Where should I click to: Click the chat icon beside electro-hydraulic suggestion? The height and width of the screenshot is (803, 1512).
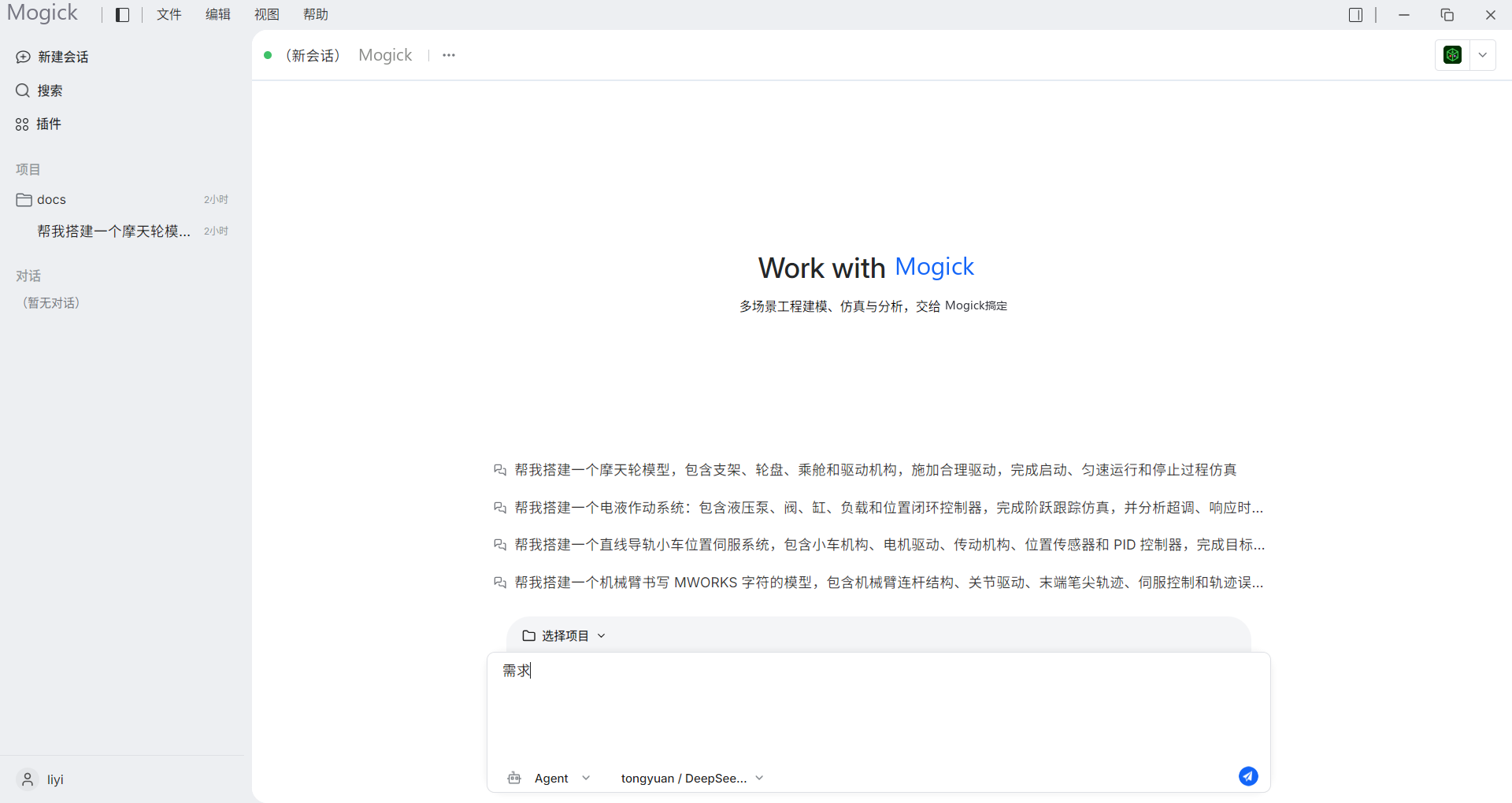tap(500, 508)
